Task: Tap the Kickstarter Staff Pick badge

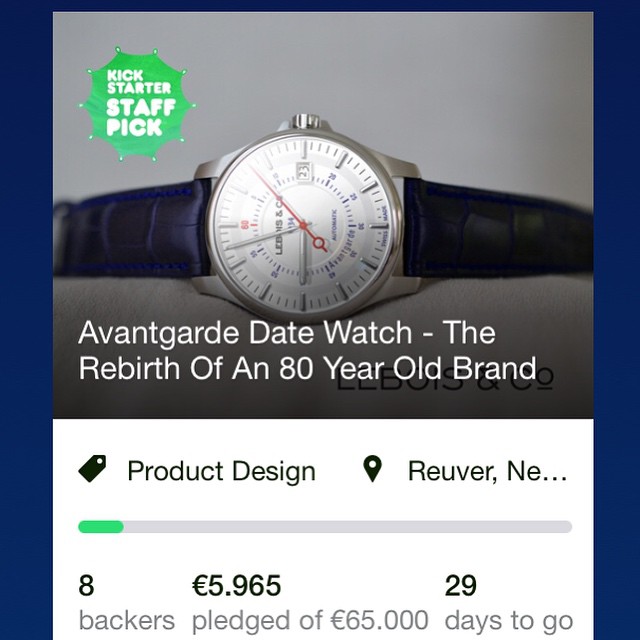Action: [137, 104]
